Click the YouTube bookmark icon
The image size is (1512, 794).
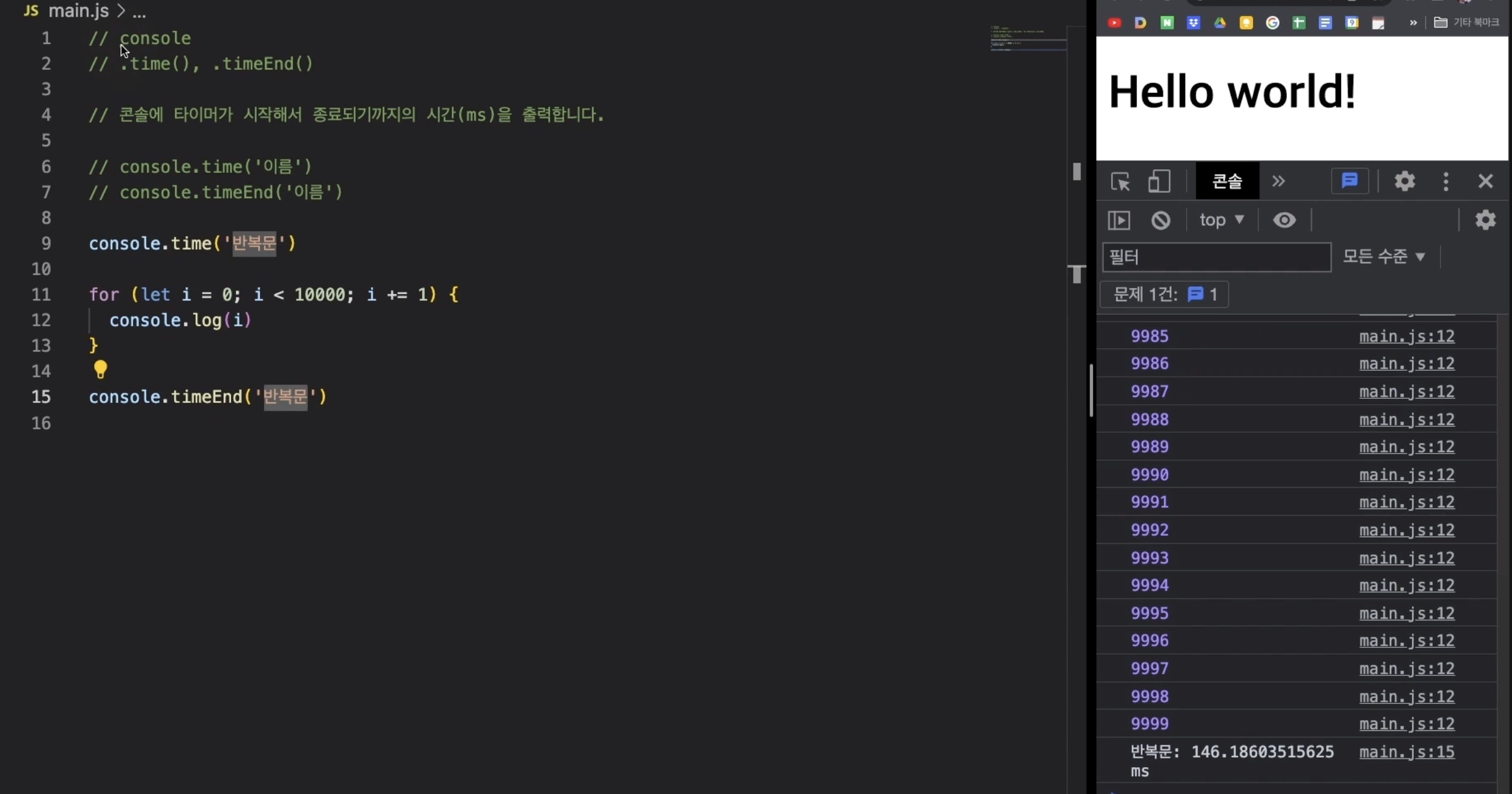1114,23
